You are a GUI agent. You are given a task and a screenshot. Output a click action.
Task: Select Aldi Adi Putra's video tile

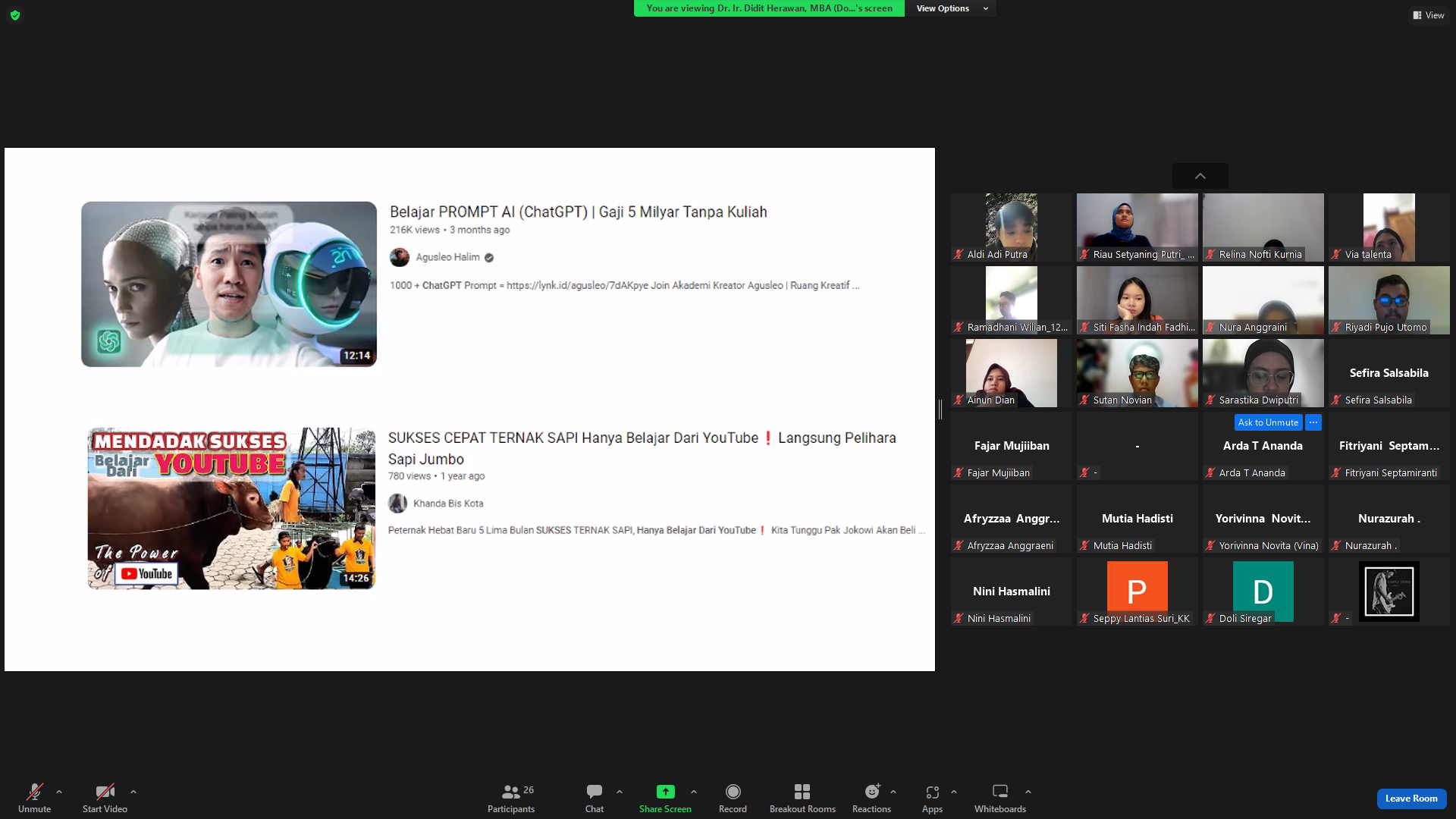(1012, 227)
